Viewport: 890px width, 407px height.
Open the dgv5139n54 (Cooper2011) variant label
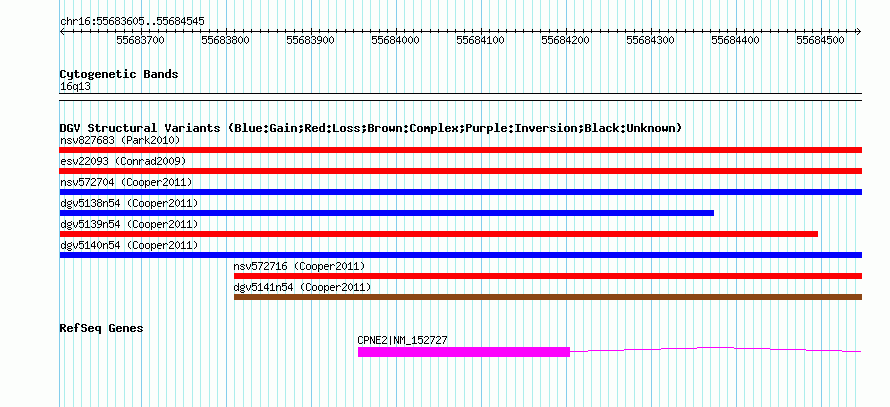tap(129, 224)
